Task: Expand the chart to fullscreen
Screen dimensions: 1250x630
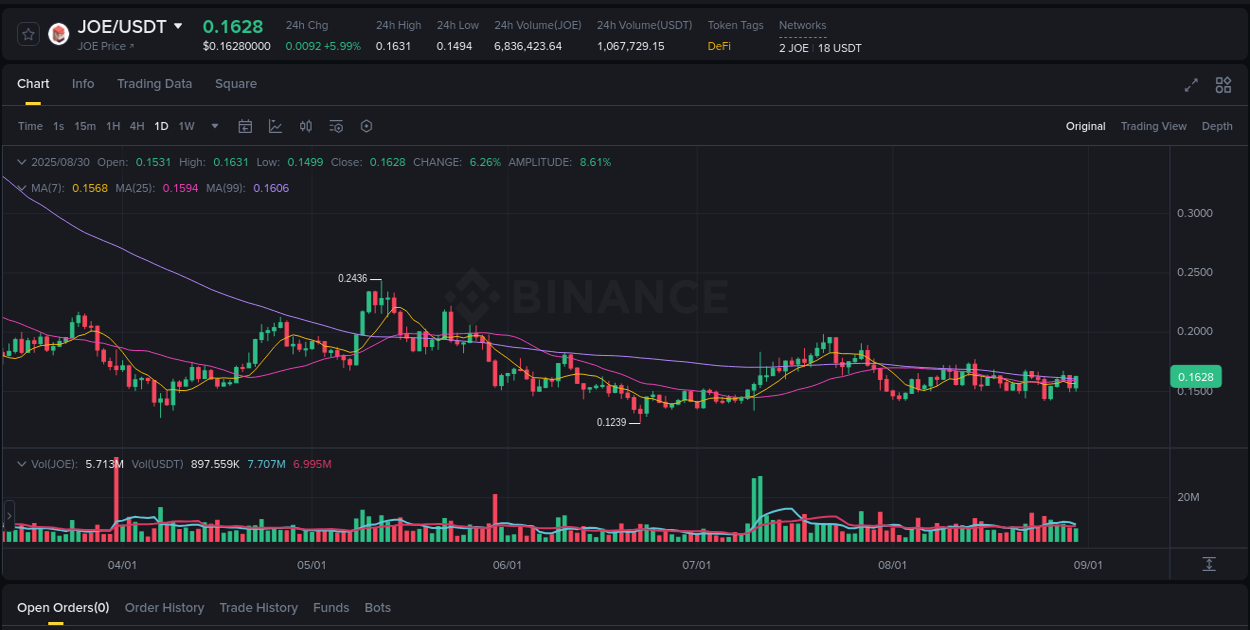Action: 1191,85
